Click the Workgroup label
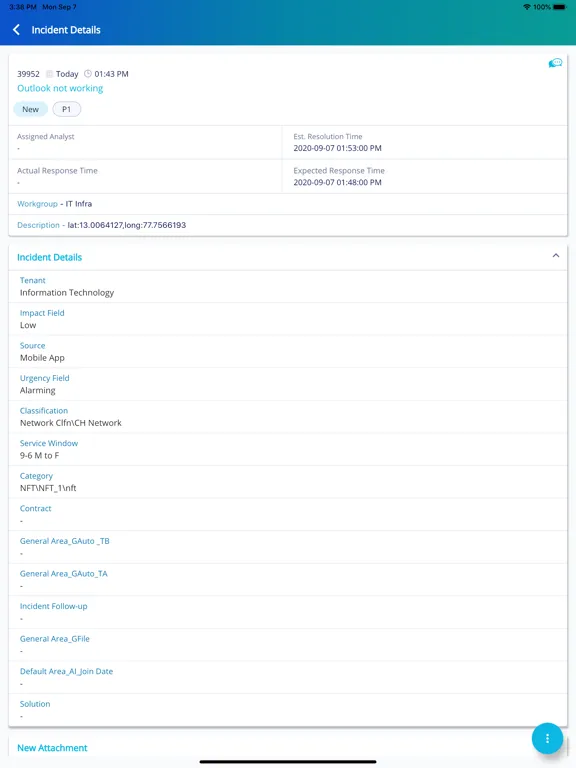 [37, 204]
